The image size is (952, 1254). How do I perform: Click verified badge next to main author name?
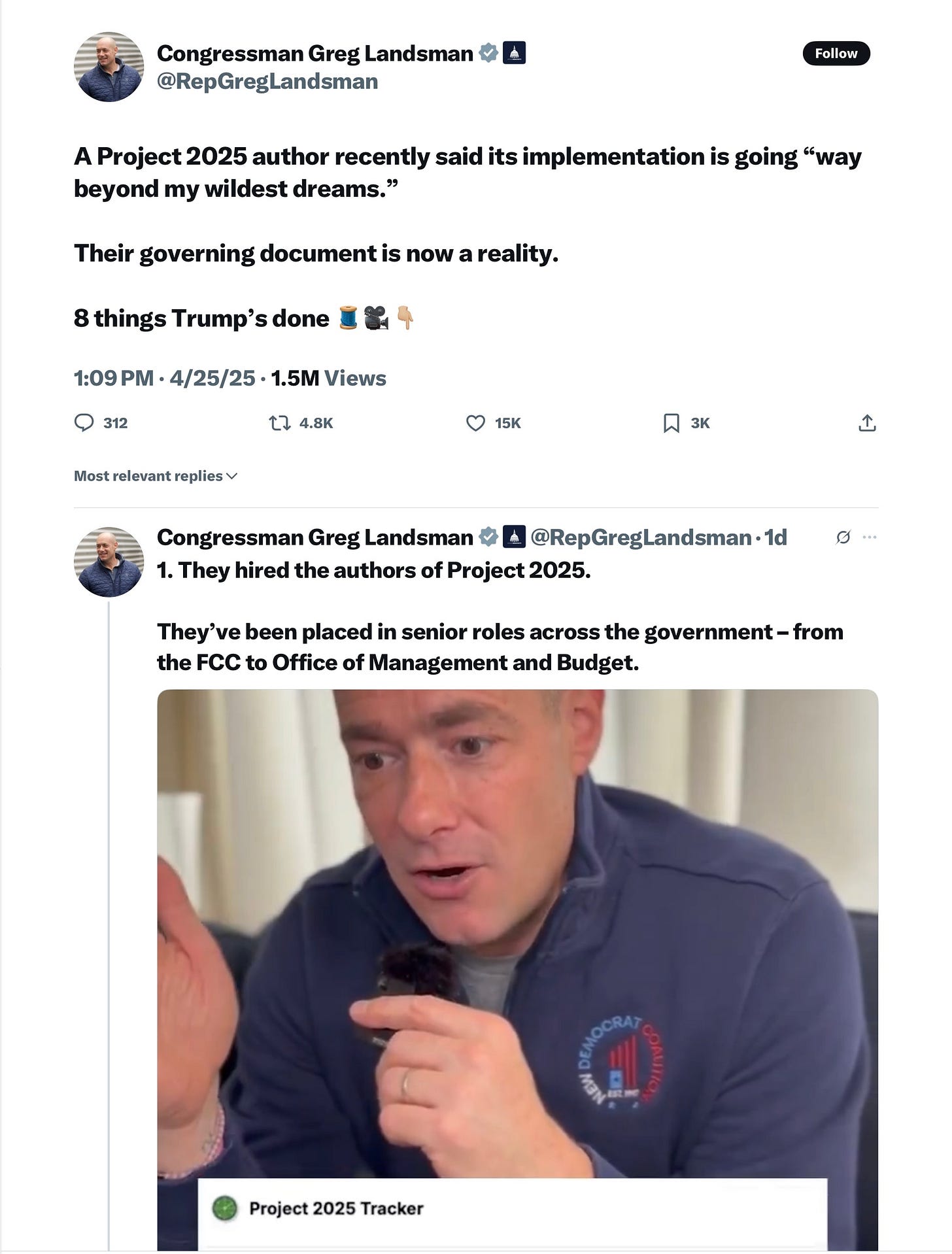488,53
